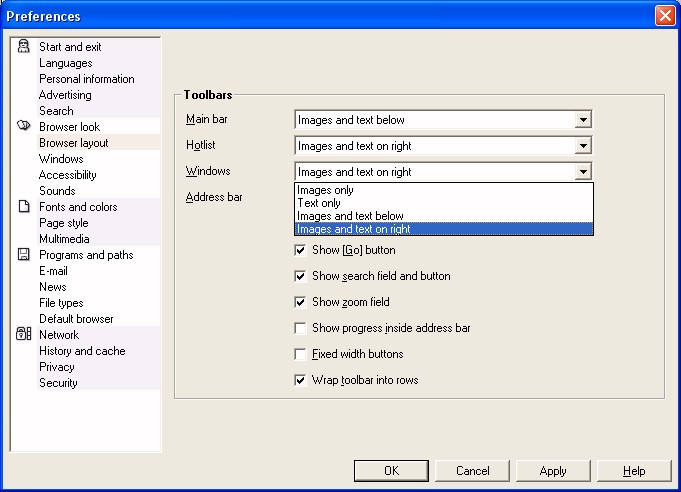The image size is (681, 492).
Task: Disable the Show [Go] button checkbox
Action: coord(300,250)
